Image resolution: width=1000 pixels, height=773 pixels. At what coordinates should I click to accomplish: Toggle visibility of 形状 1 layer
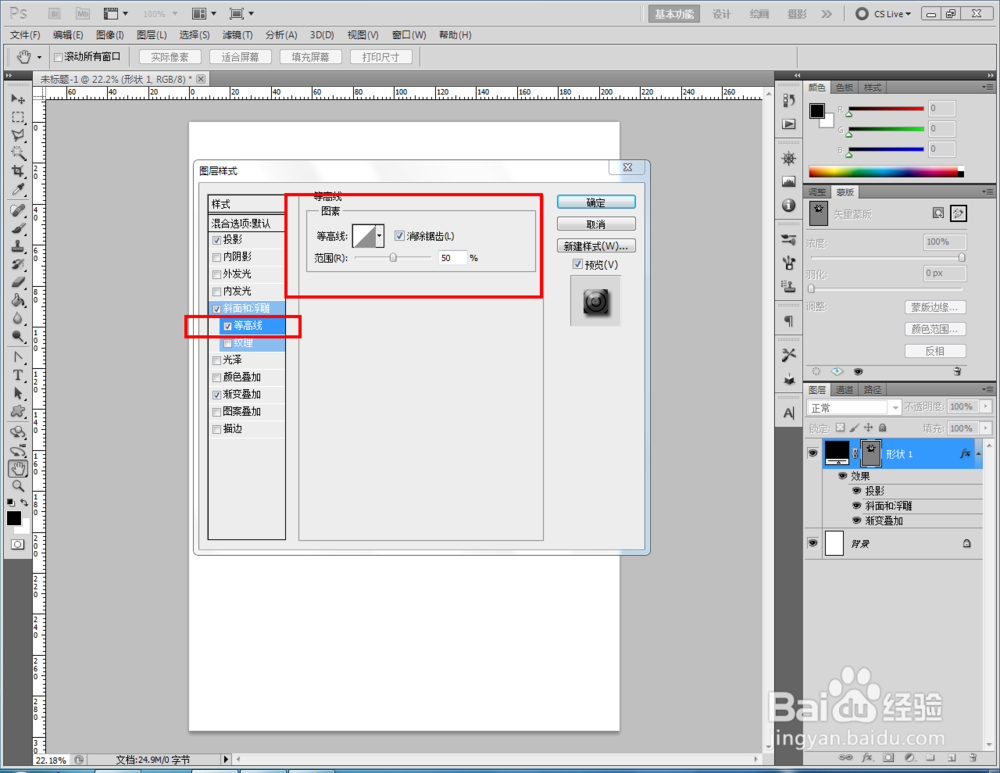[812, 453]
